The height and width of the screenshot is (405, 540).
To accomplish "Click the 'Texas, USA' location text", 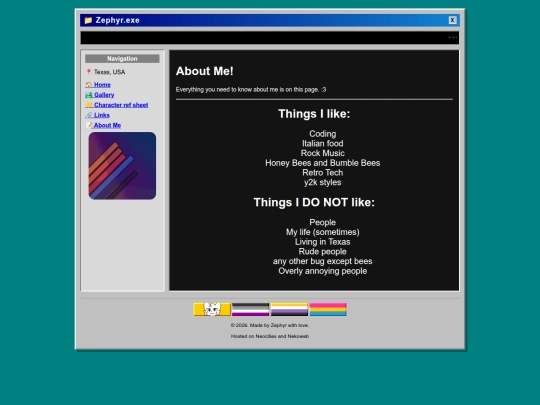I will point(110,72).
